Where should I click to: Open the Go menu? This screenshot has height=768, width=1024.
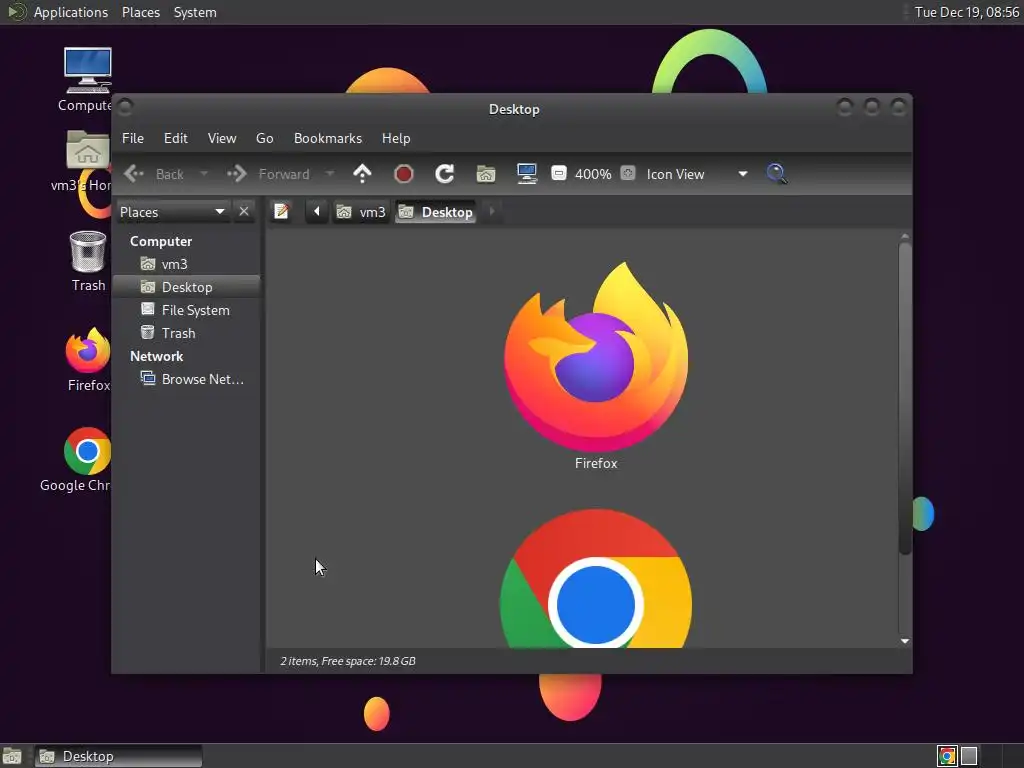pyautogui.click(x=264, y=138)
